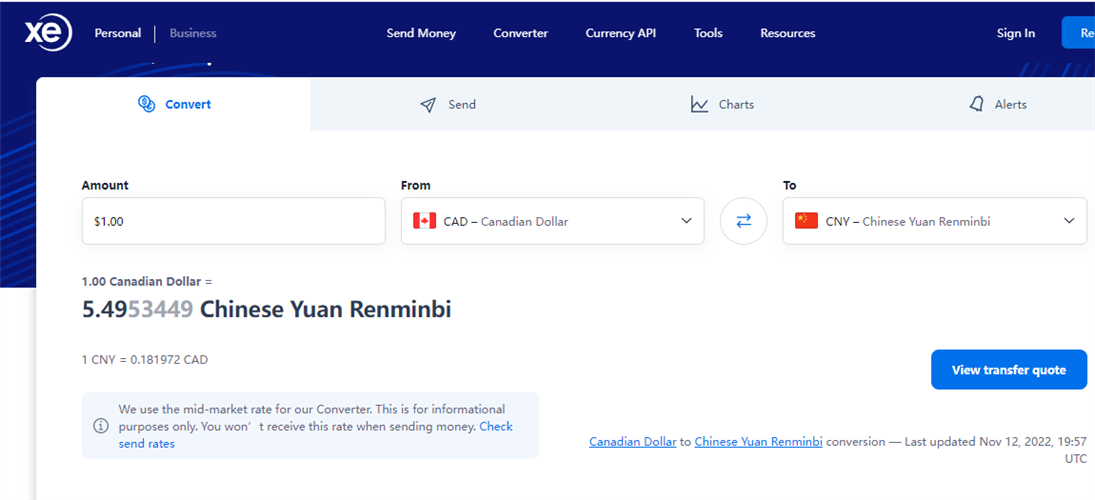Click the Charts line graph icon
The width and height of the screenshot is (1095, 500).
click(699, 104)
